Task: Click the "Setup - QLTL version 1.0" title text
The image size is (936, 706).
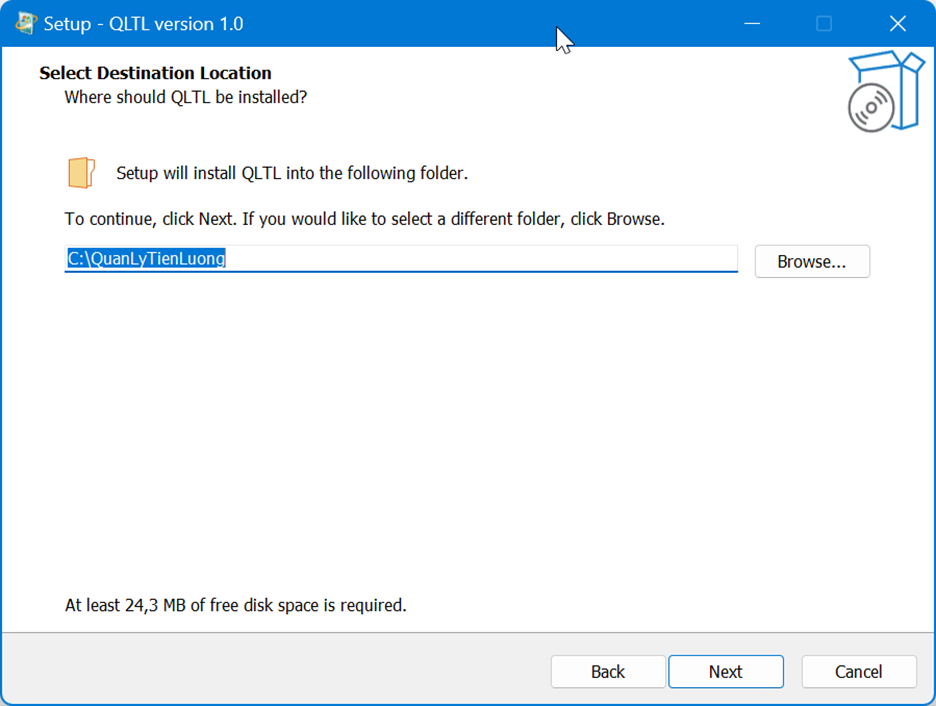Action: tap(143, 23)
